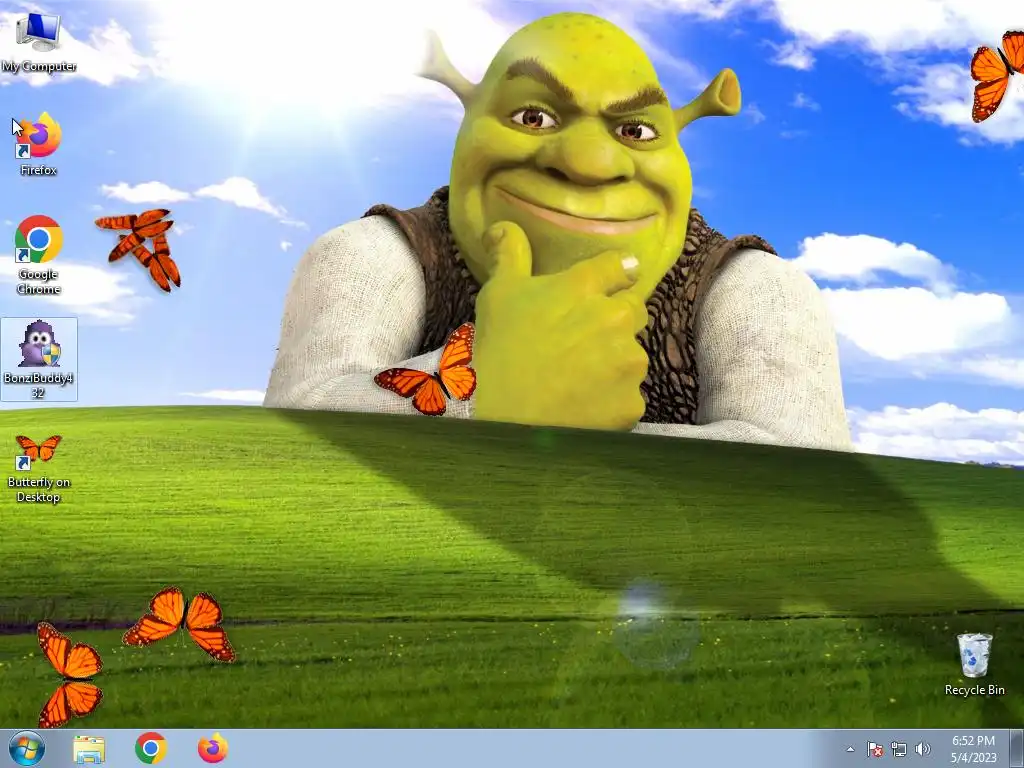1024x768 pixels.
Task: Open the Action Center flag icon
Action: [874, 749]
